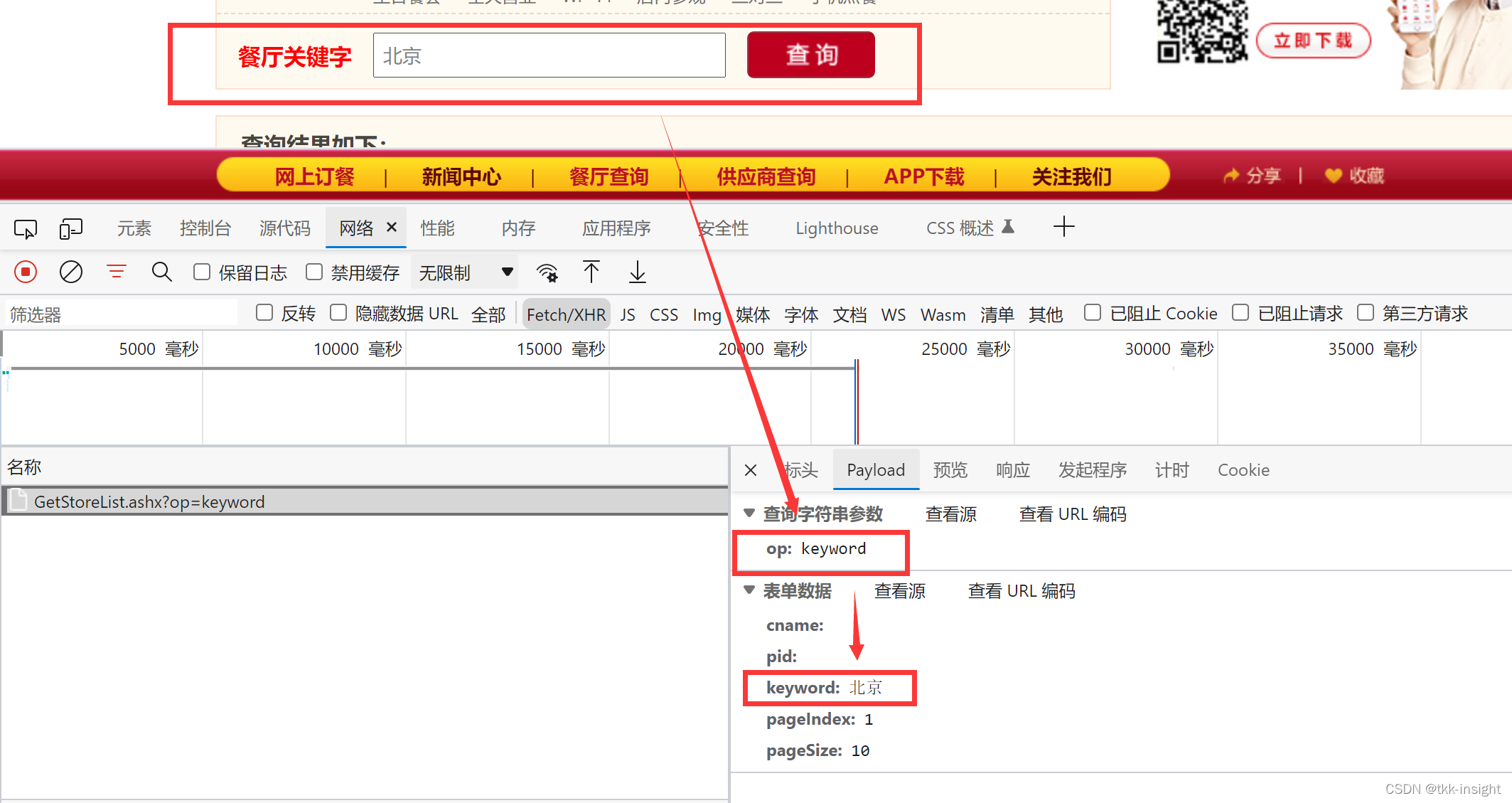Image resolution: width=1512 pixels, height=803 pixels.
Task: Collapse the 查询字符串参数 section
Action: tap(749, 513)
